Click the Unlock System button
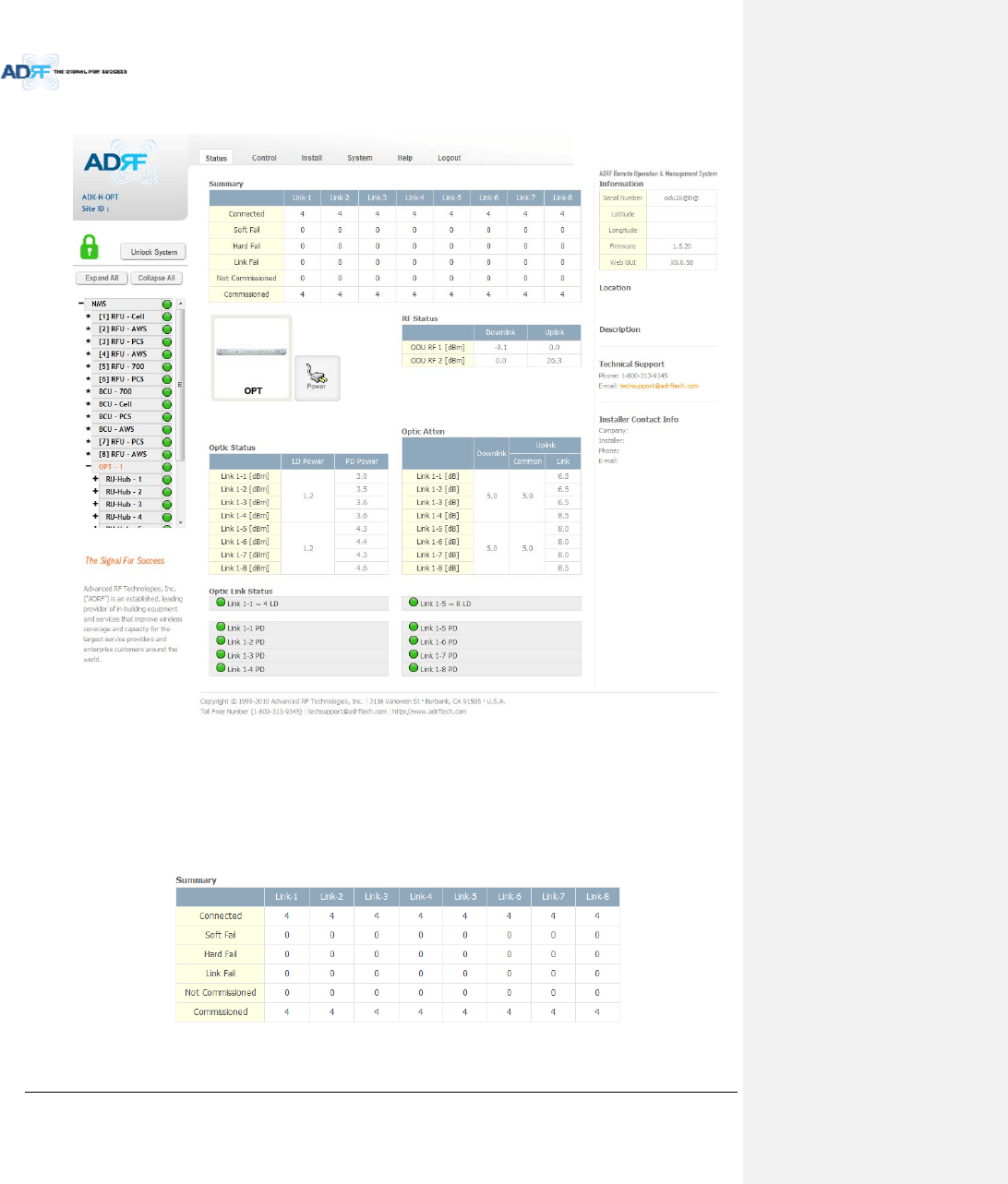This screenshot has height=1184, width=1008. coord(153,252)
